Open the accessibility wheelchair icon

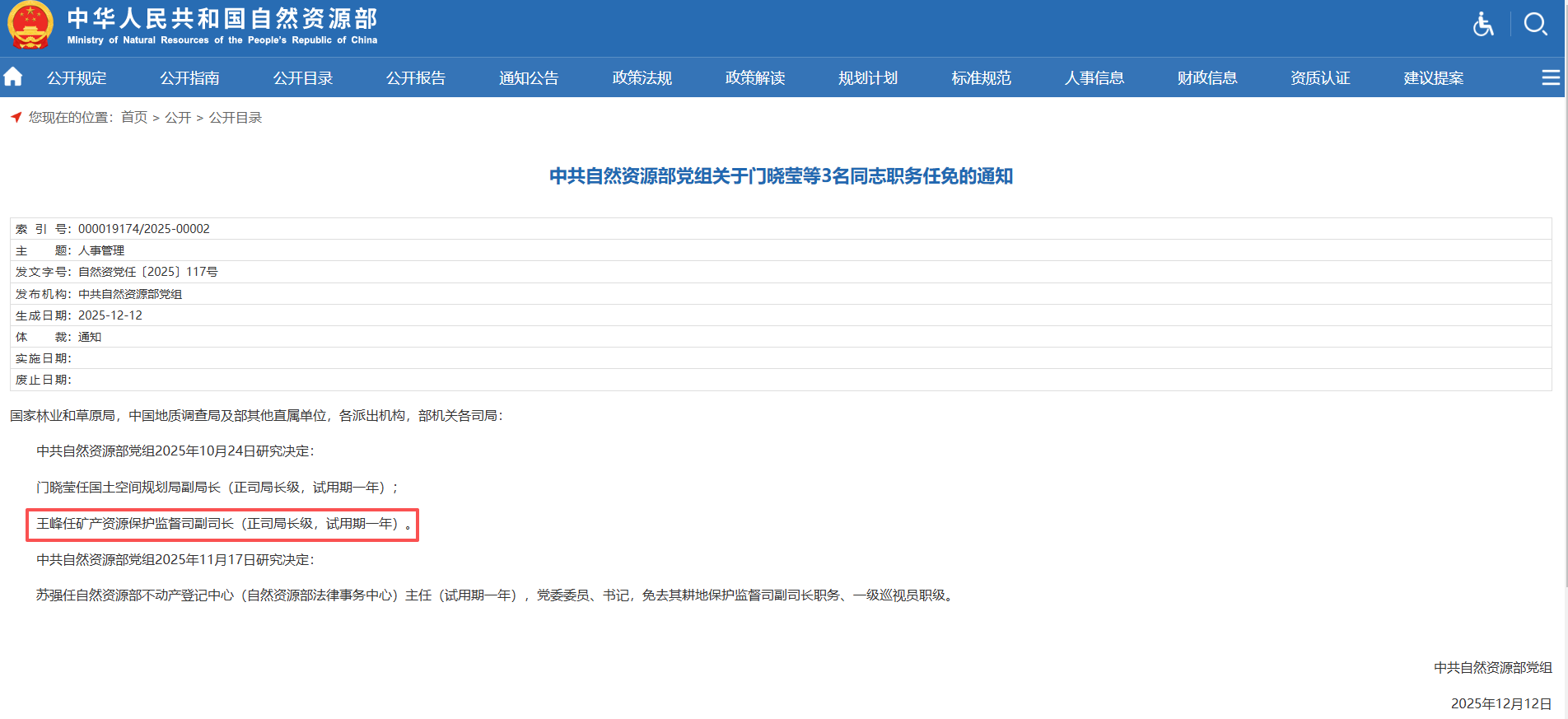tap(1483, 25)
